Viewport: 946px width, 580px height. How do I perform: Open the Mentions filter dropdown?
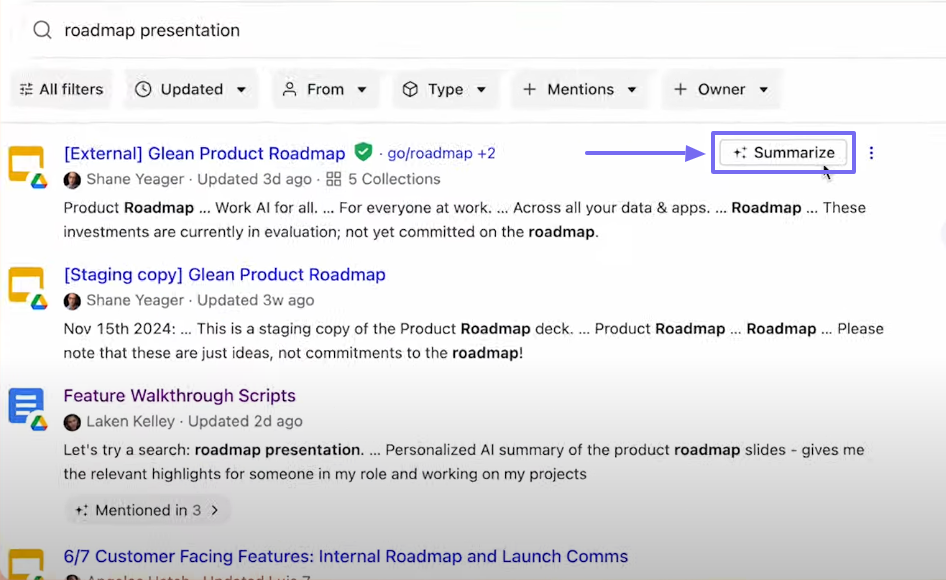click(x=580, y=89)
